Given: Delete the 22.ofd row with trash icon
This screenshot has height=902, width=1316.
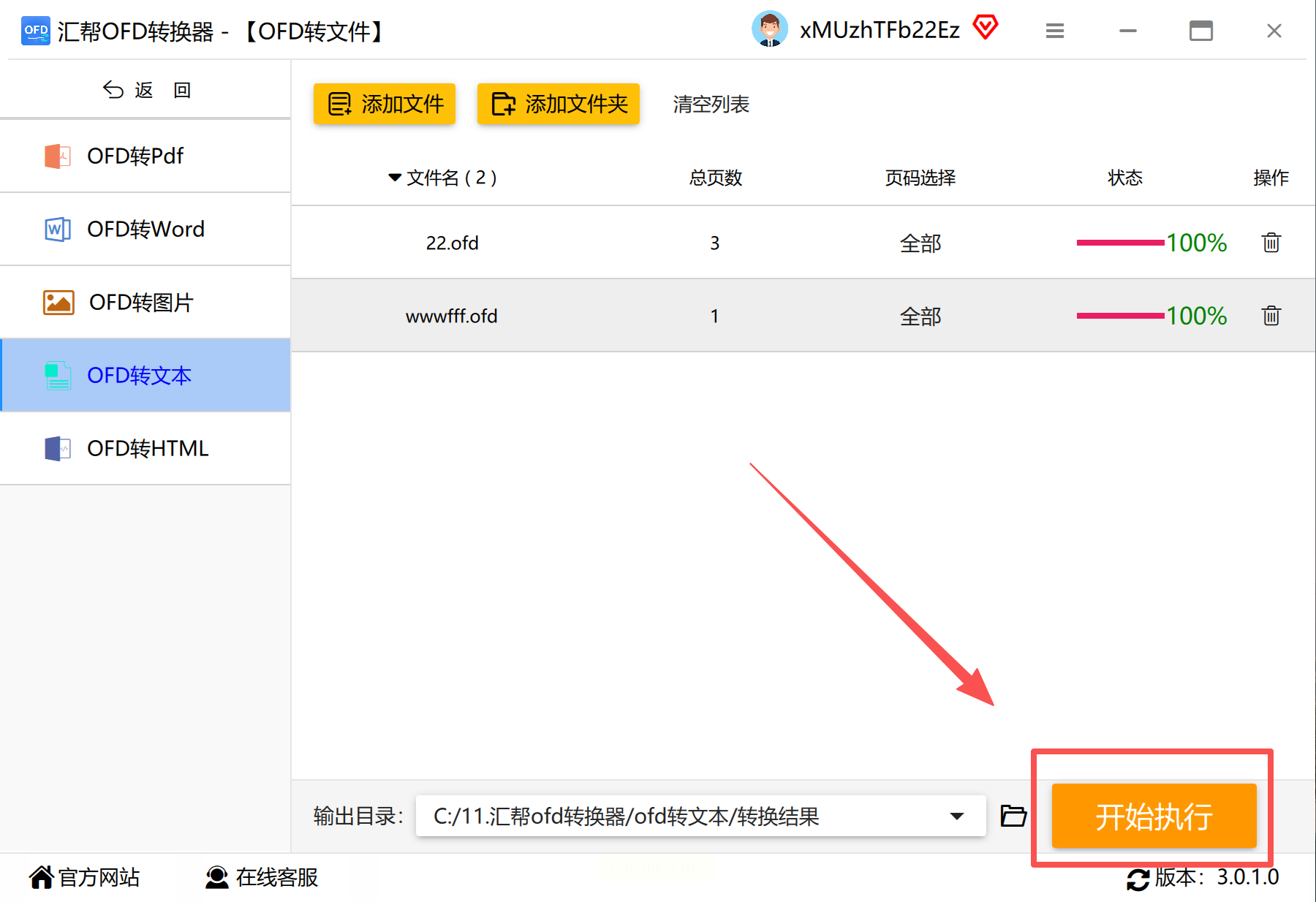Looking at the screenshot, I should [x=1271, y=243].
